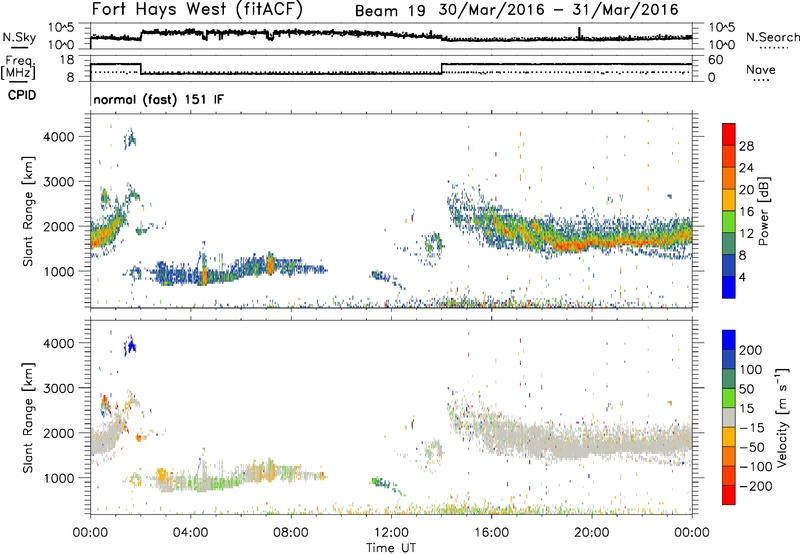
Task: Click 'Slant Range [km]' label of power panel
Action: tap(28, 211)
